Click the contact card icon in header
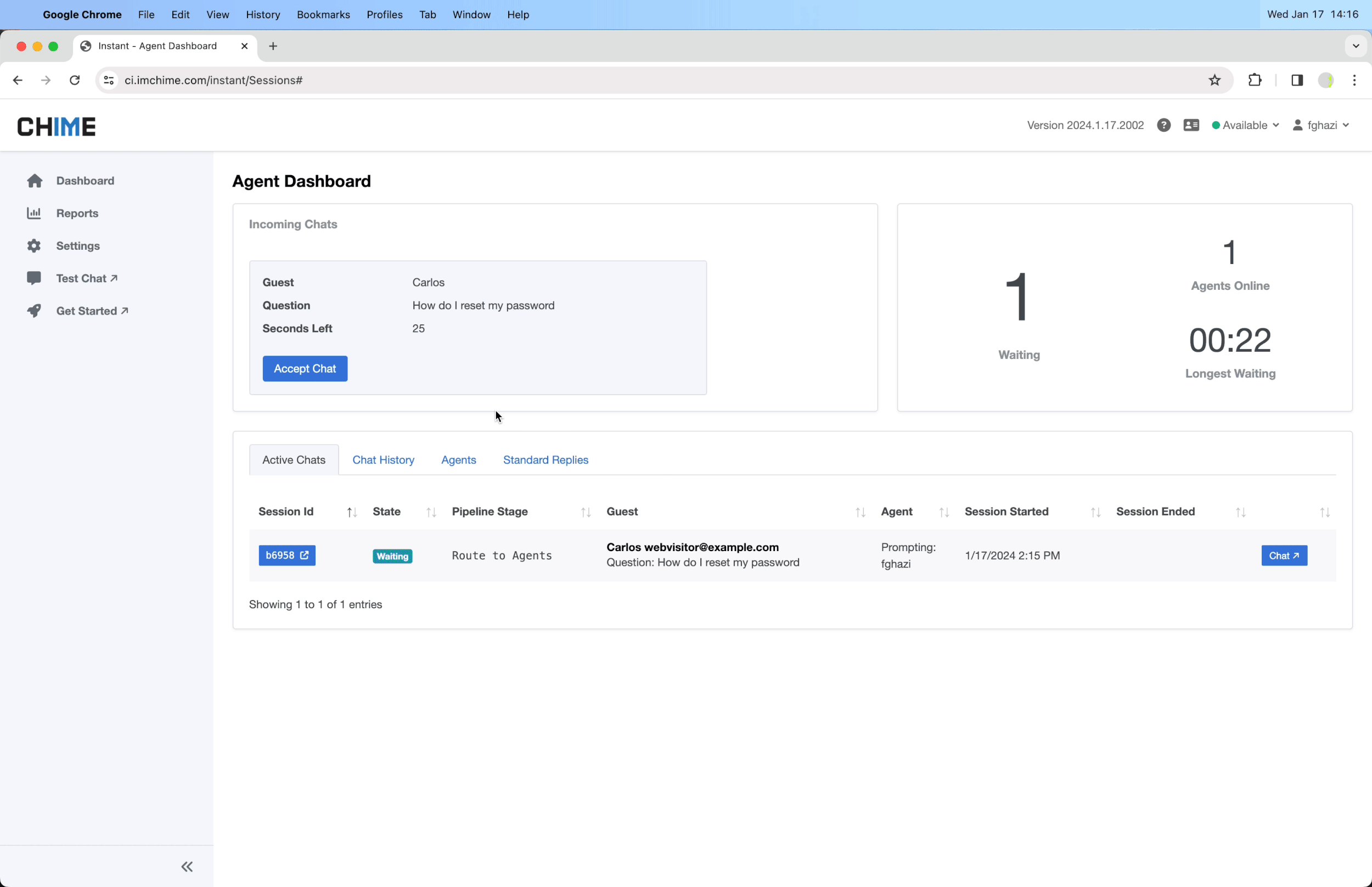Image resolution: width=1372 pixels, height=887 pixels. [x=1191, y=126]
